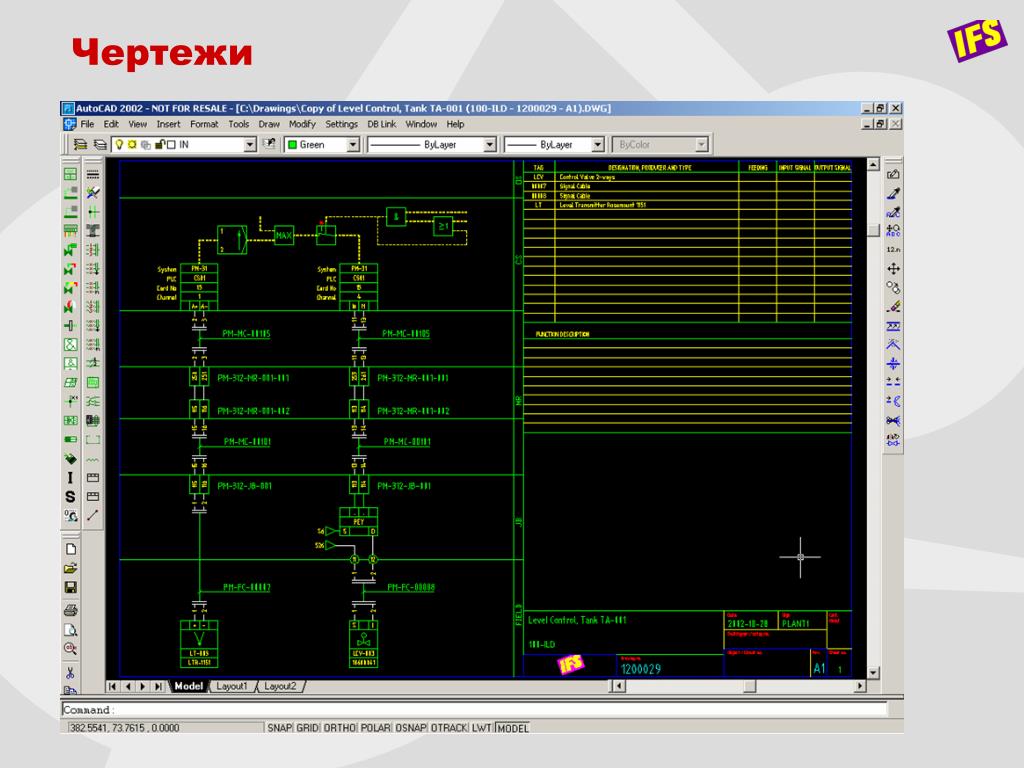Open the second ByLayer lineweight dropdown

click(x=598, y=144)
